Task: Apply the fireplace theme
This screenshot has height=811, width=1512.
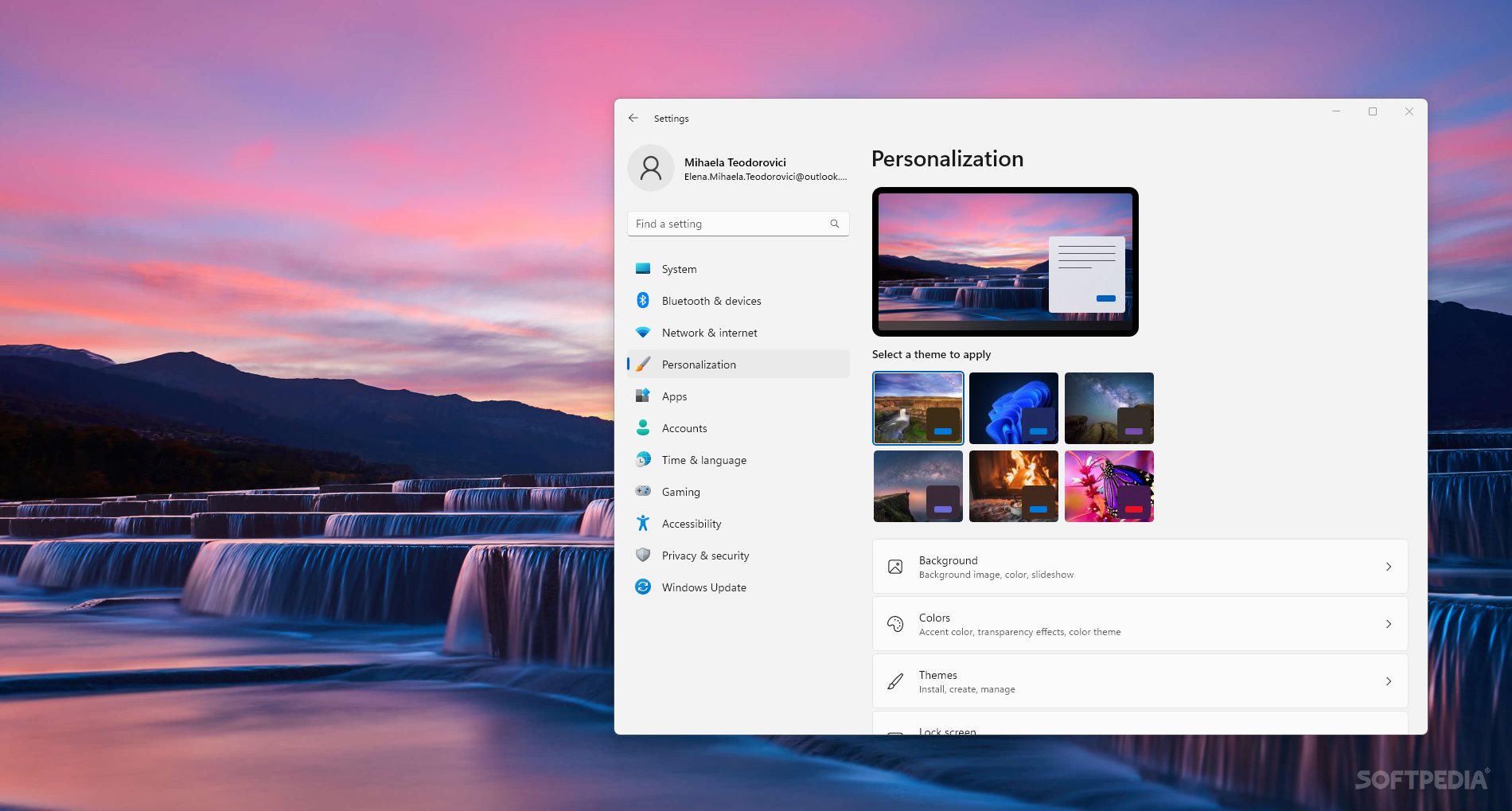Action: click(1014, 486)
